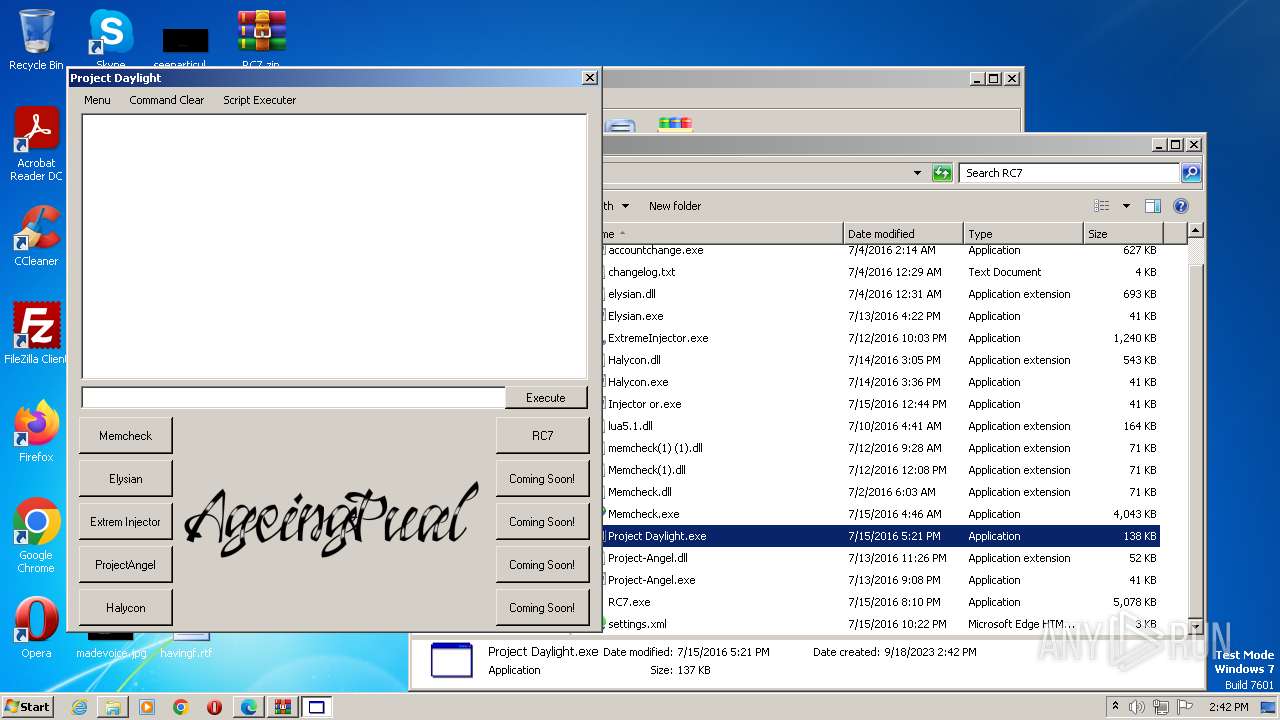Open Skype desktop shortcut
Viewport: 1280px width, 720px height.
pos(110,40)
